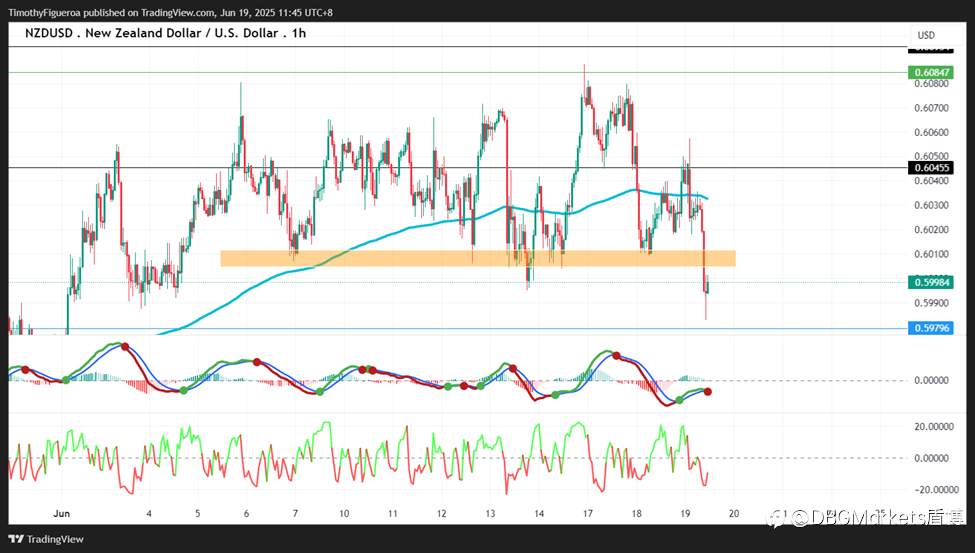Click the 0.60100 price axis value
Screen dimensions: 975x553
931,254
